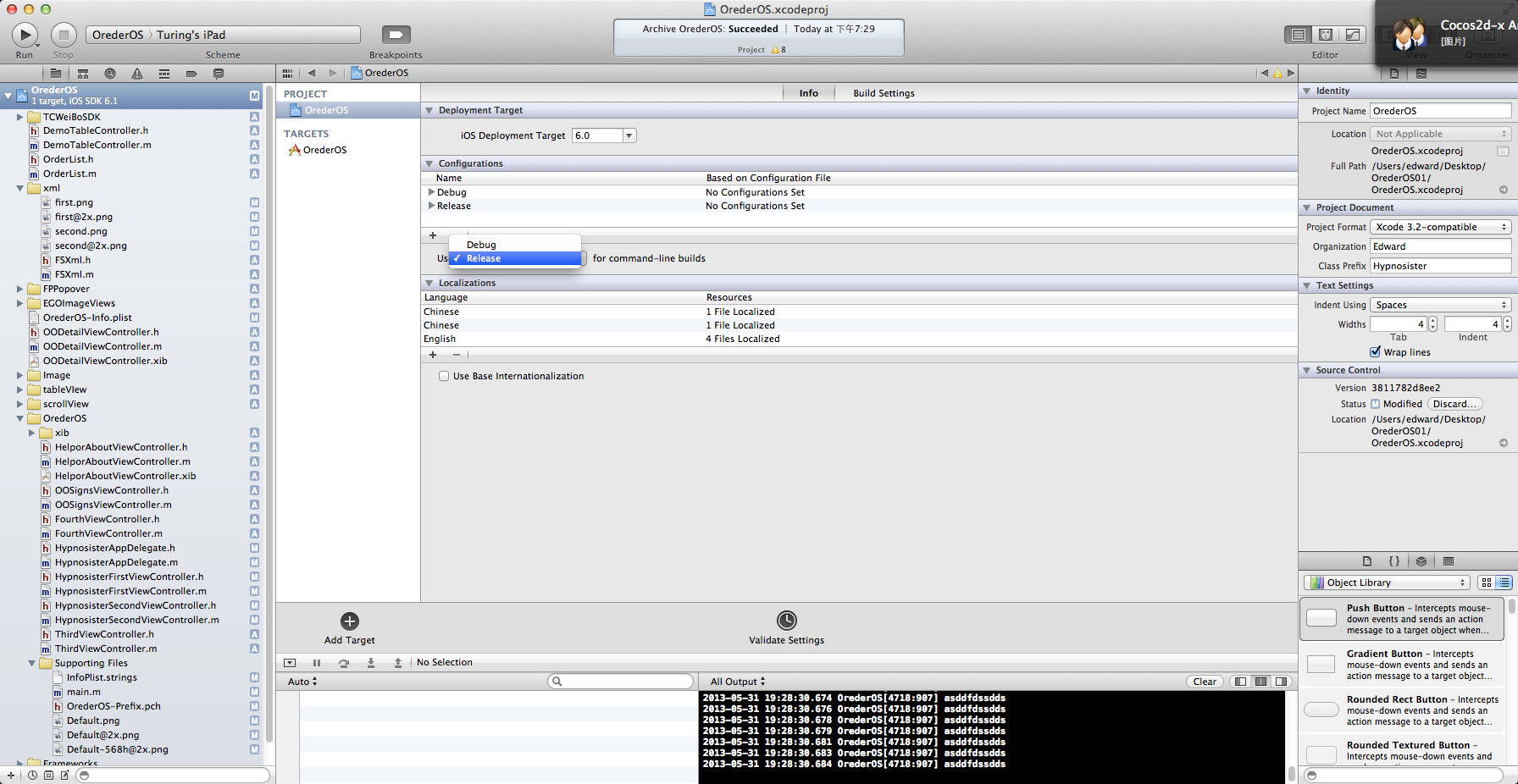Viewport: 1518px width, 784px height.
Task: Hide the debug area with toggle icon
Action: [x=290, y=663]
